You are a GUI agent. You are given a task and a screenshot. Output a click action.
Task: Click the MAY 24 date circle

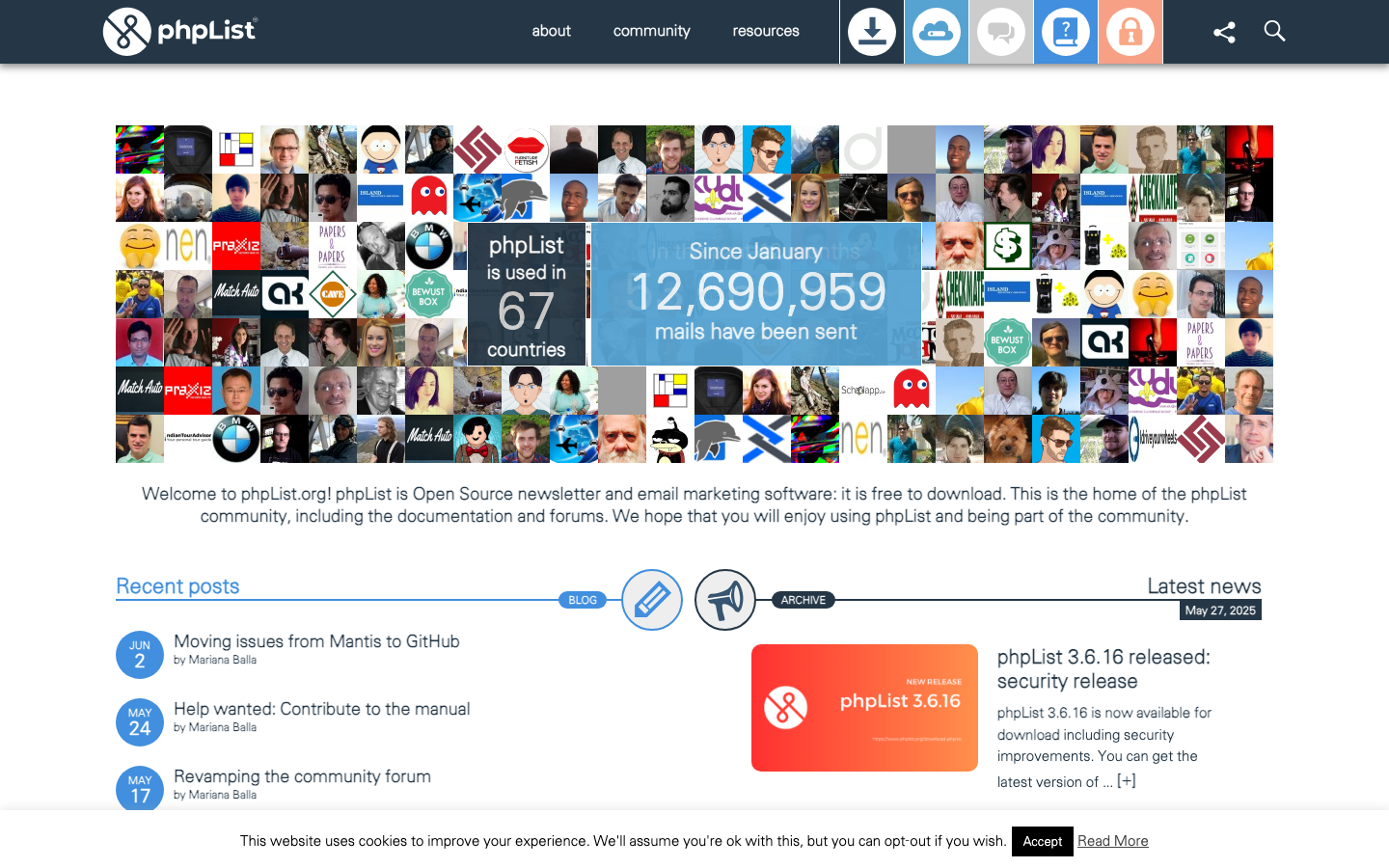point(140,722)
